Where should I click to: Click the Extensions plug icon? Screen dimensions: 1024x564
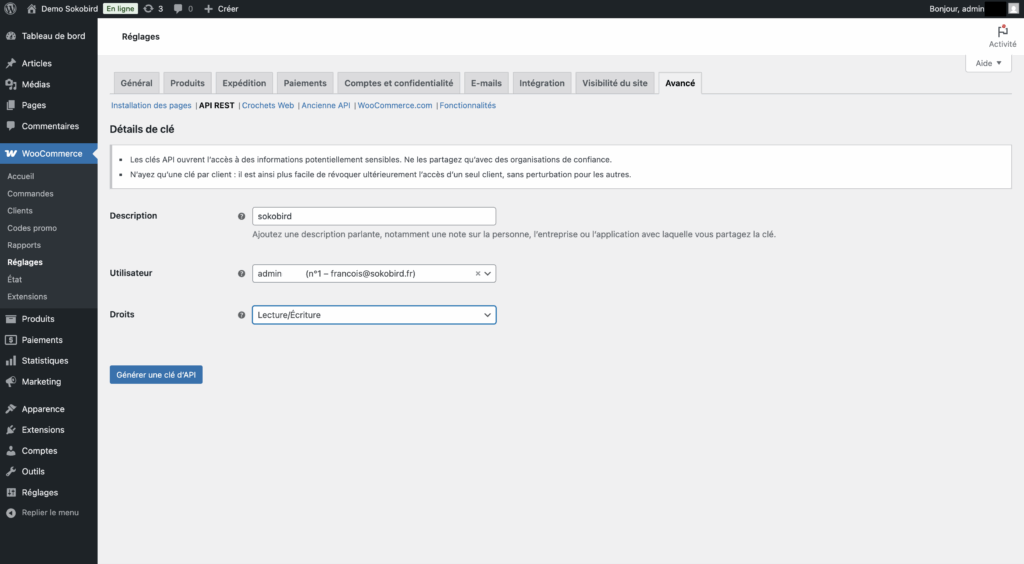tap(11, 430)
